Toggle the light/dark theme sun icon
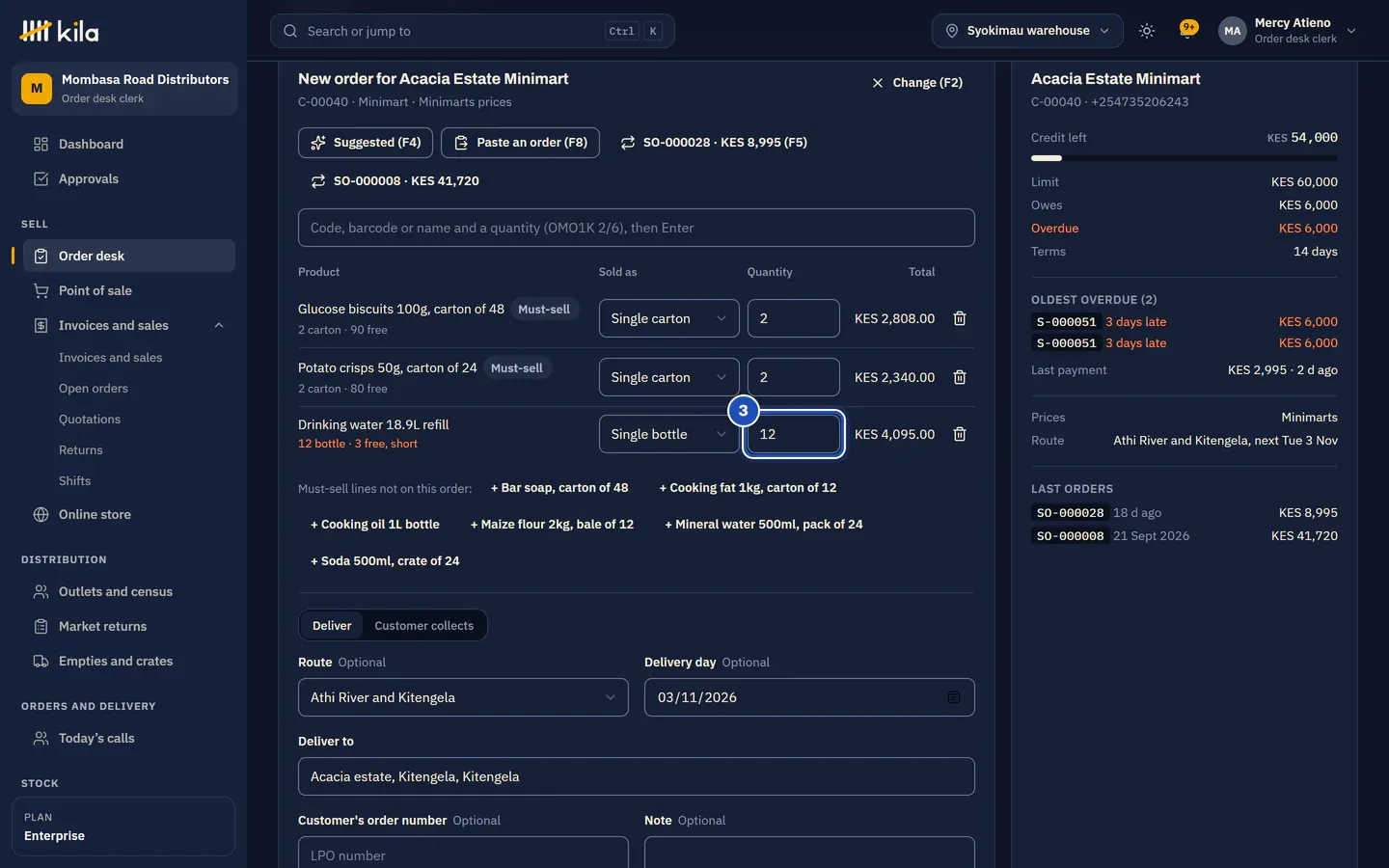1389x868 pixels. [1147, 31]
